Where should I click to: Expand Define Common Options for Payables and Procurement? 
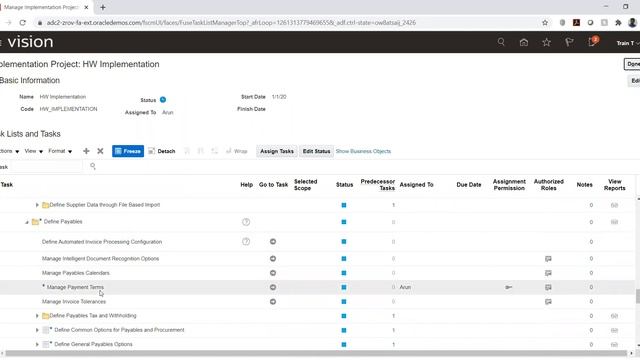click(37, 330)
